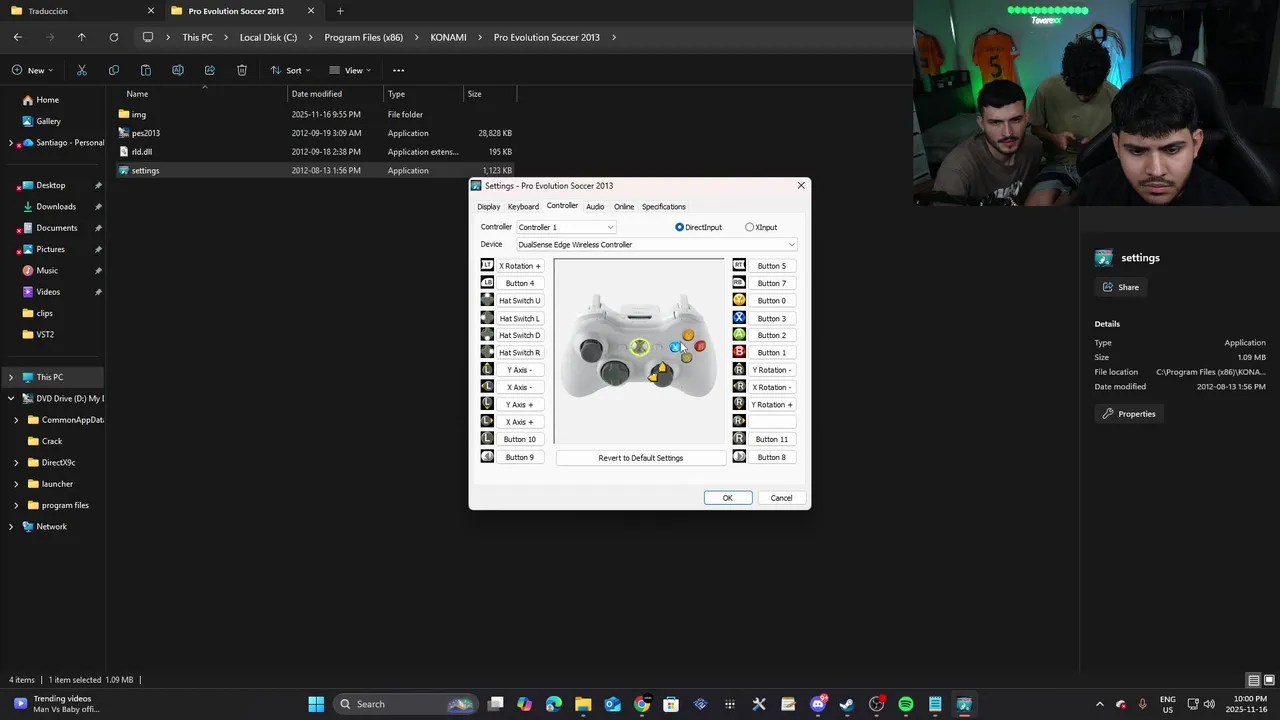1280x720 pixels.
Task: Click the LT trigger icon in Settings dialog
Action: coord(487,266)
